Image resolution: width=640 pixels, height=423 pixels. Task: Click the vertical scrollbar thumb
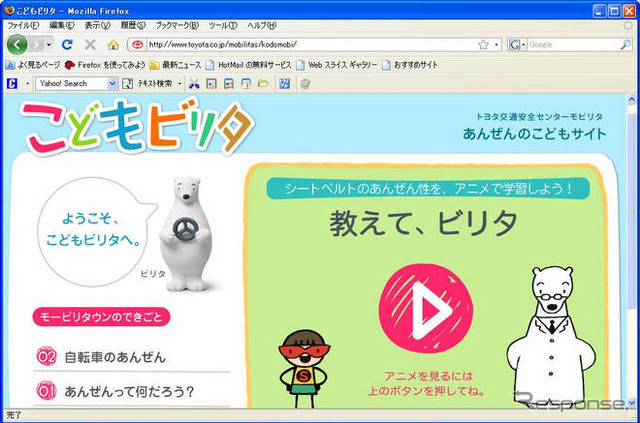pos(631,212)
